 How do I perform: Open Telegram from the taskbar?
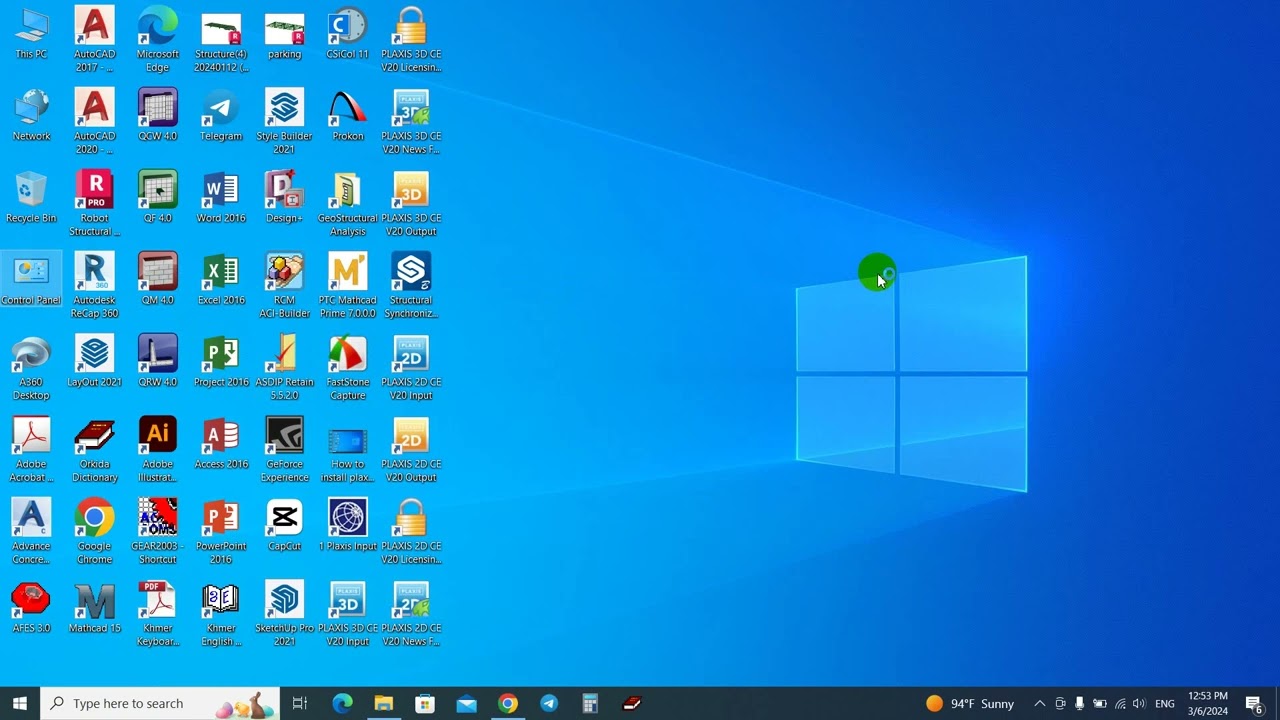coord(549,703)
